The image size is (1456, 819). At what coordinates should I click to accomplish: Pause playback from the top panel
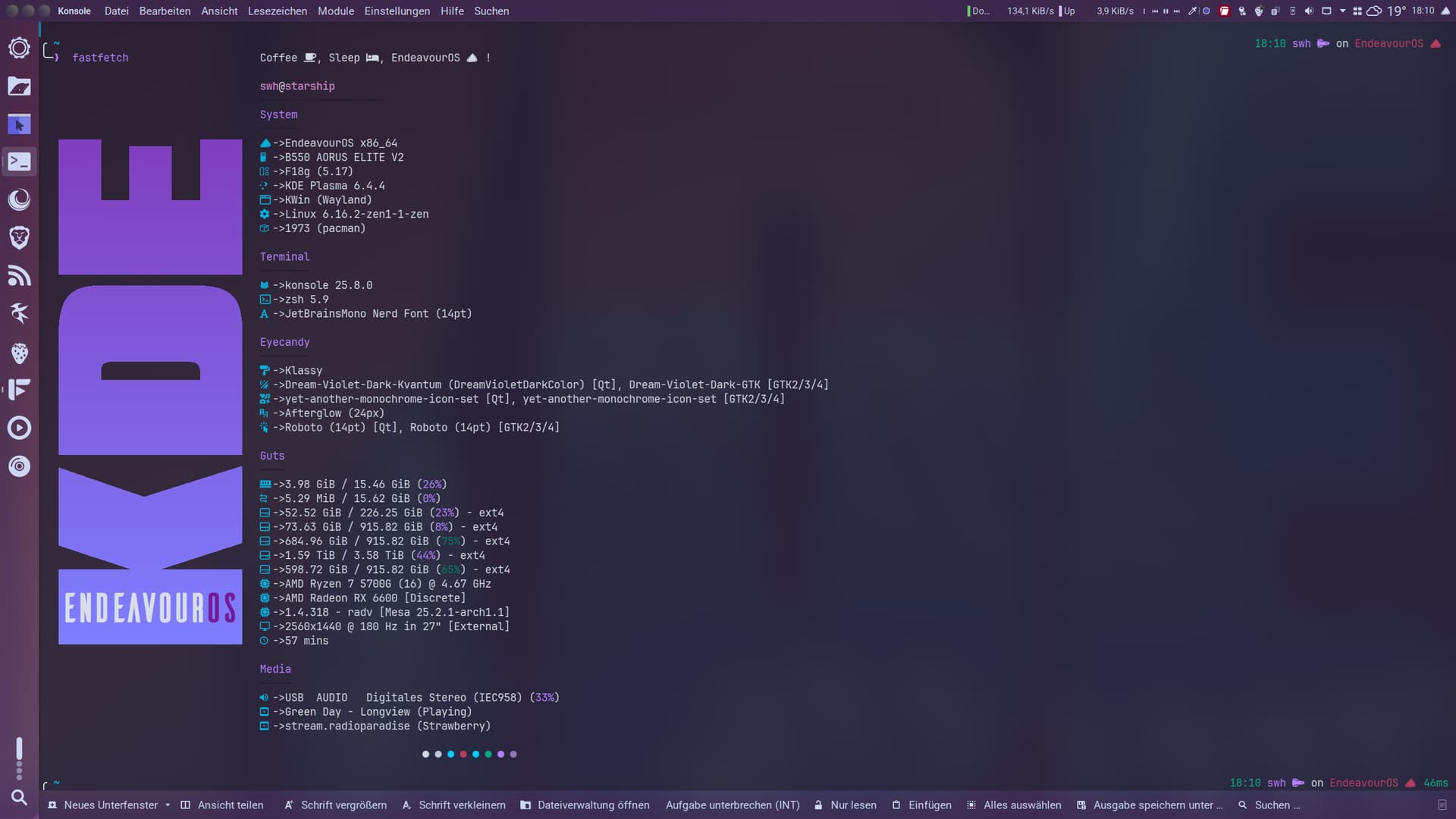coord(1166,11)
